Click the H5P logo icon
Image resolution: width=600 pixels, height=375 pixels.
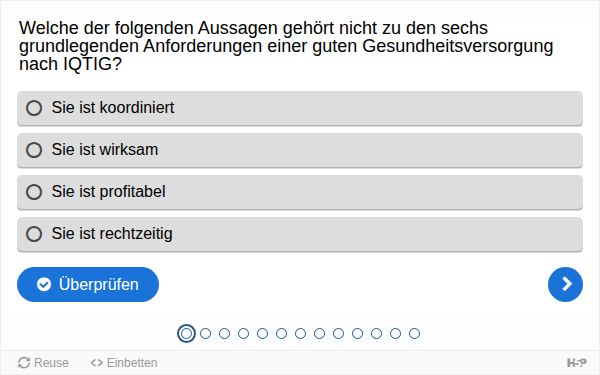pos(576,362)
